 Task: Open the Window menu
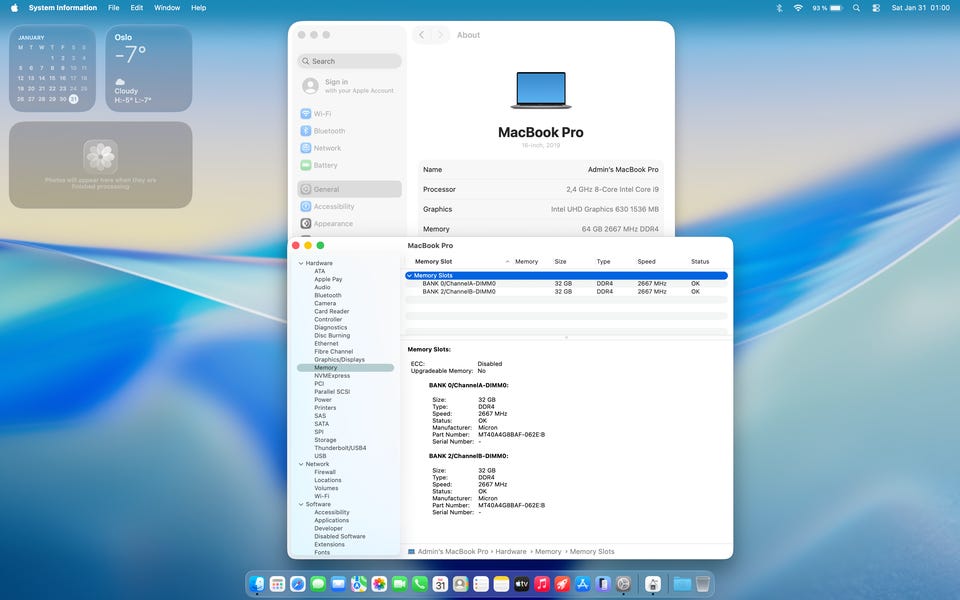click(167, 8)
